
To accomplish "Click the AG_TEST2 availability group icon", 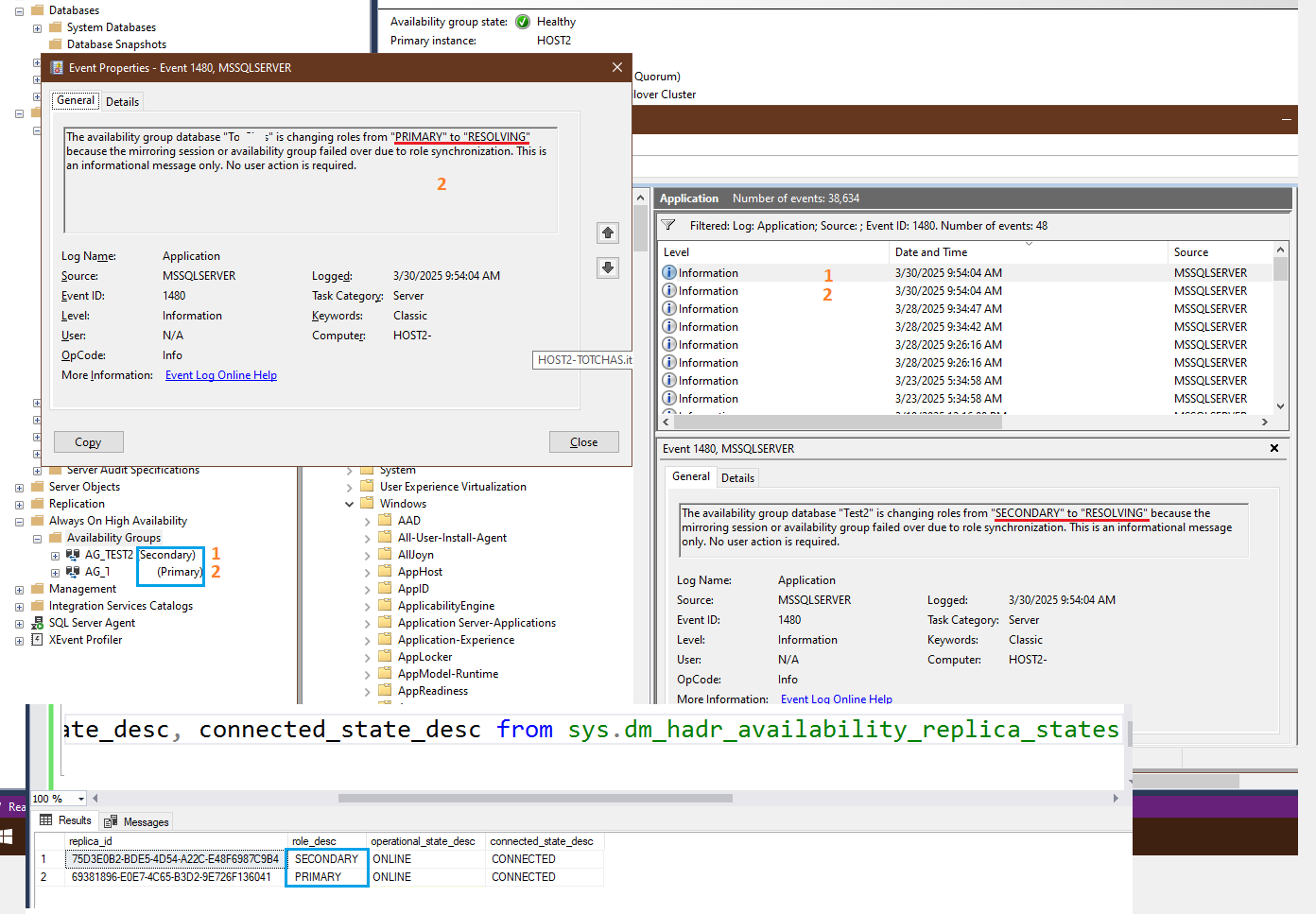I will pyautogui.click(x=73, y=555).
